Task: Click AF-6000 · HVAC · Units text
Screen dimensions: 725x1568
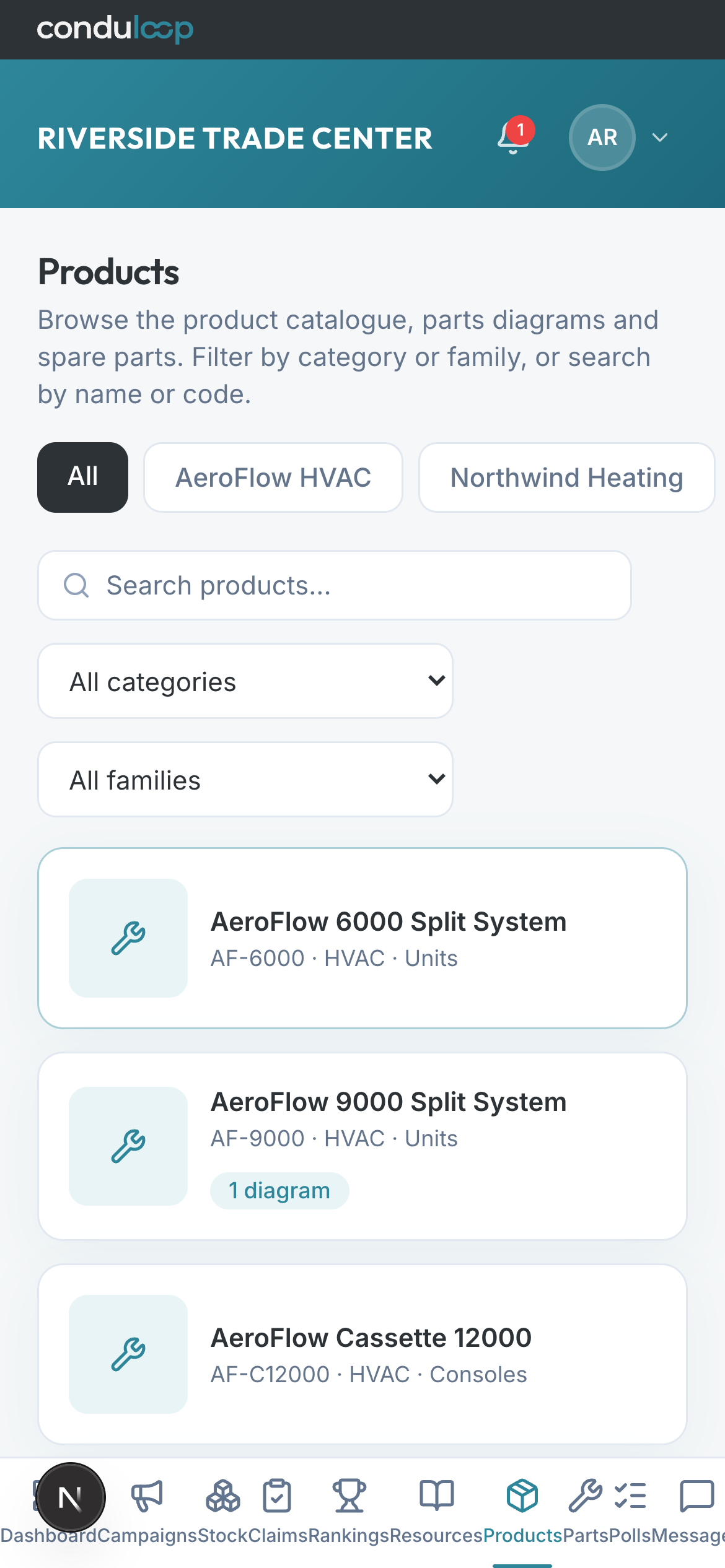Action: click(x=334, y=958)
